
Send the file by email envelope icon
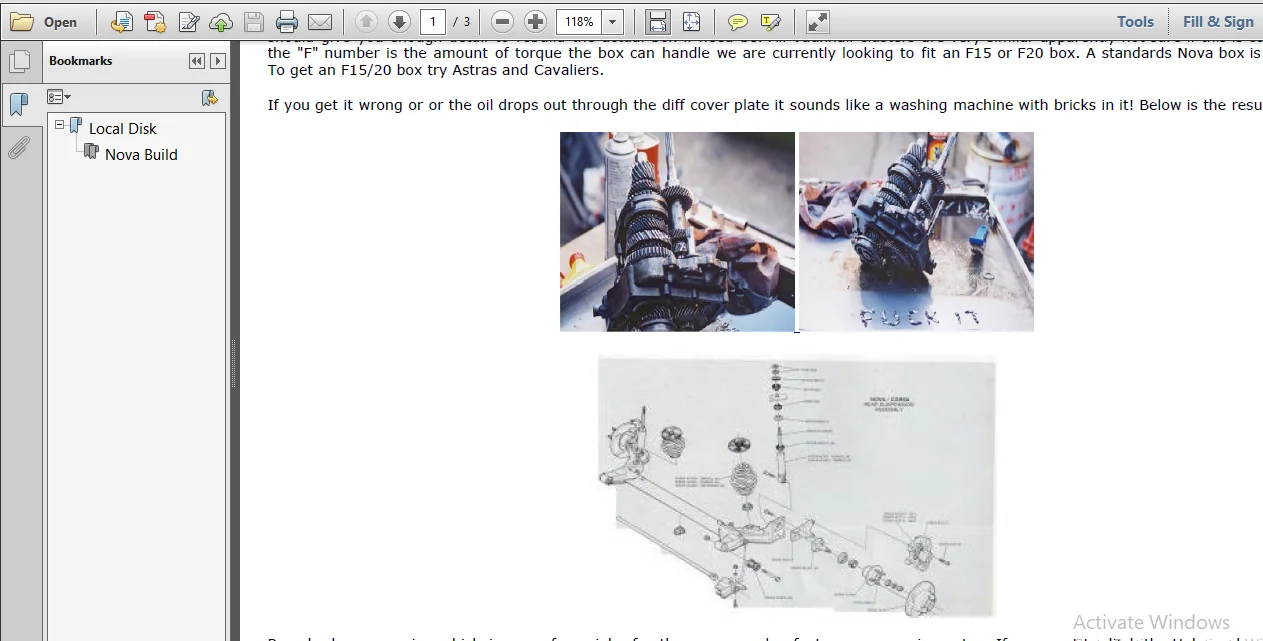319,21
